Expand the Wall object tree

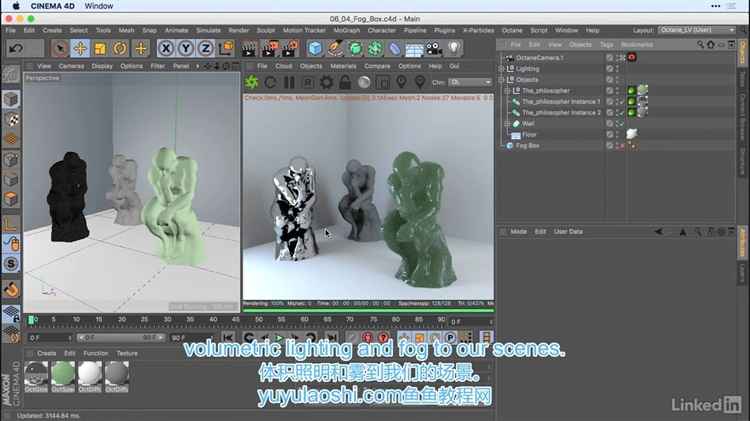click(507, 124)
